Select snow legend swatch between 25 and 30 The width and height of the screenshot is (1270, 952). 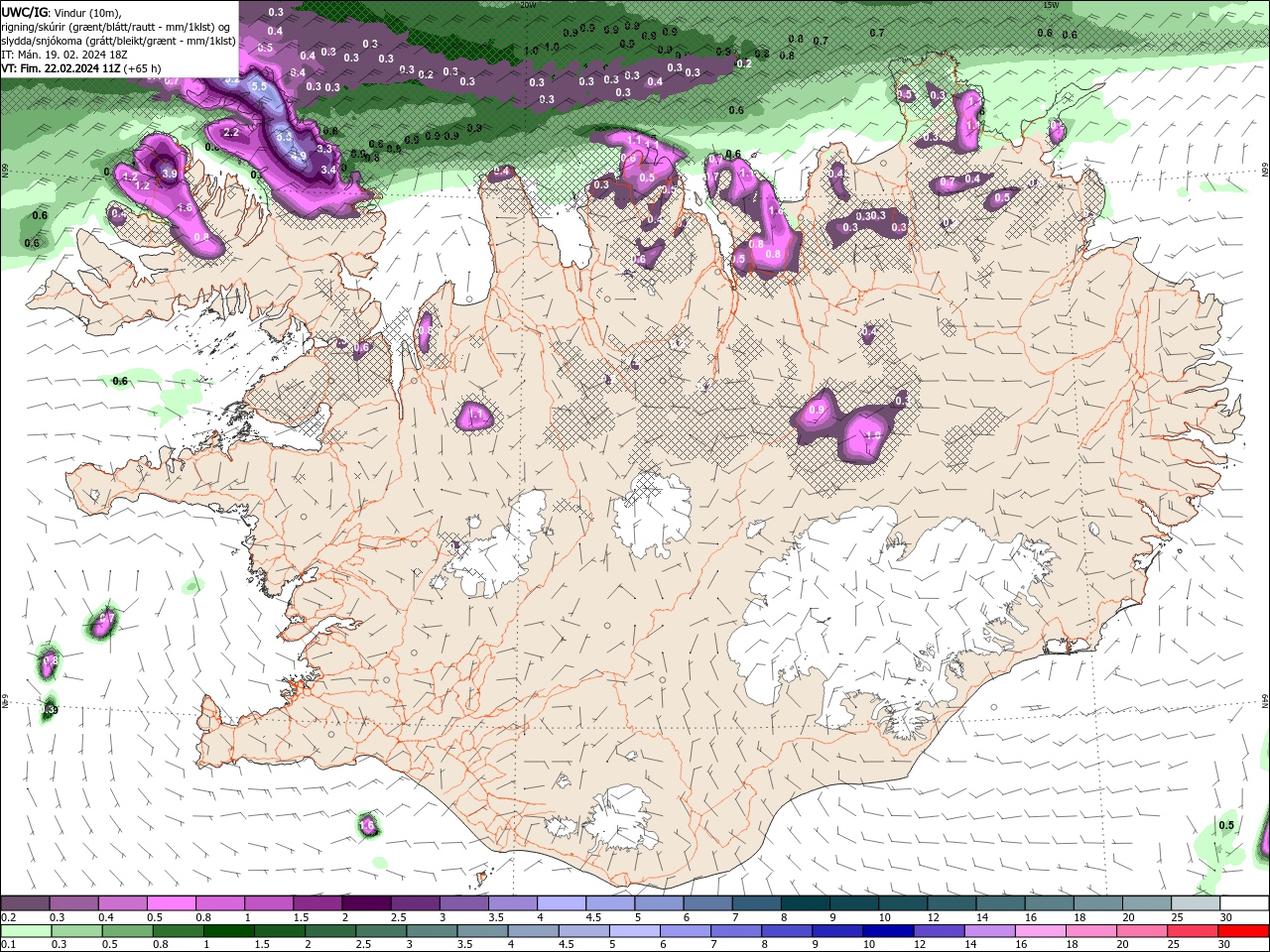click(1196, 903)
